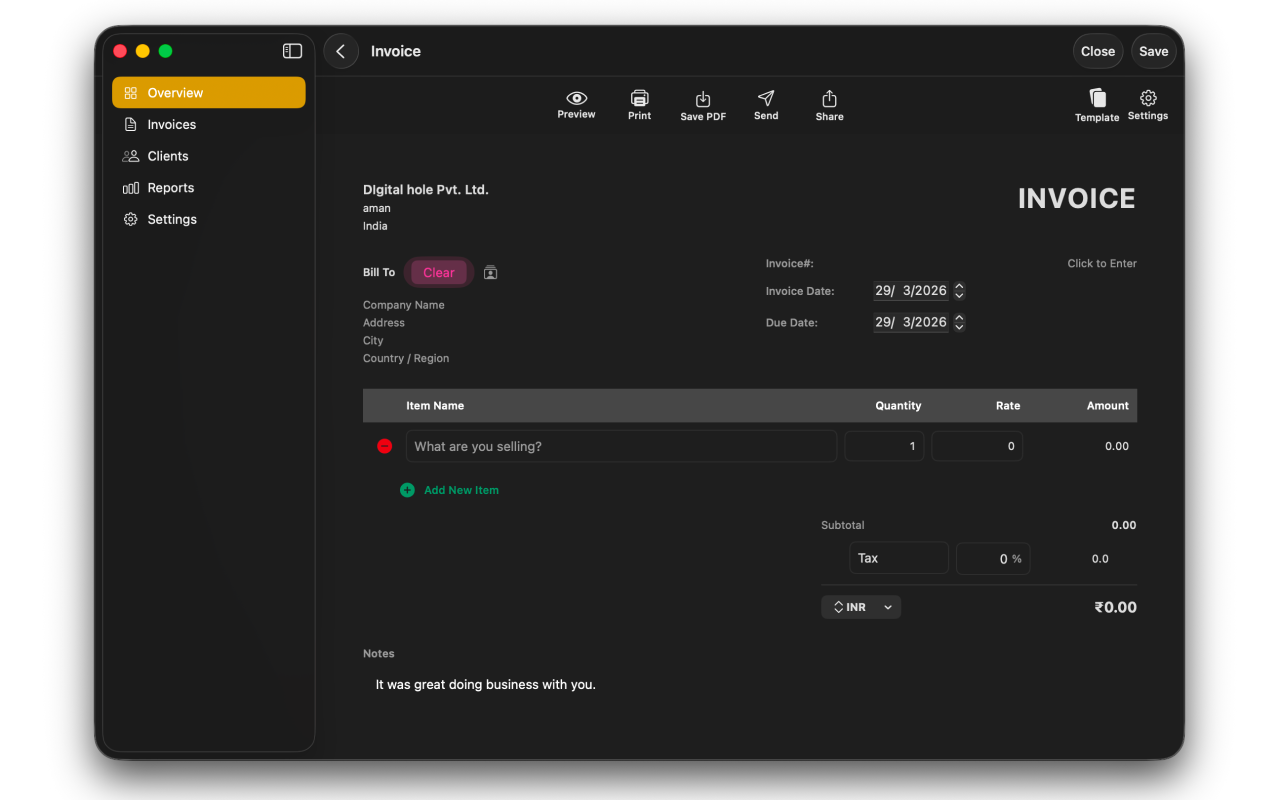Click 'Digital hole Pvt. Ltd.' company name
Image resolution: width=1280 pixels, height=800 pixels.
(426, 190)
